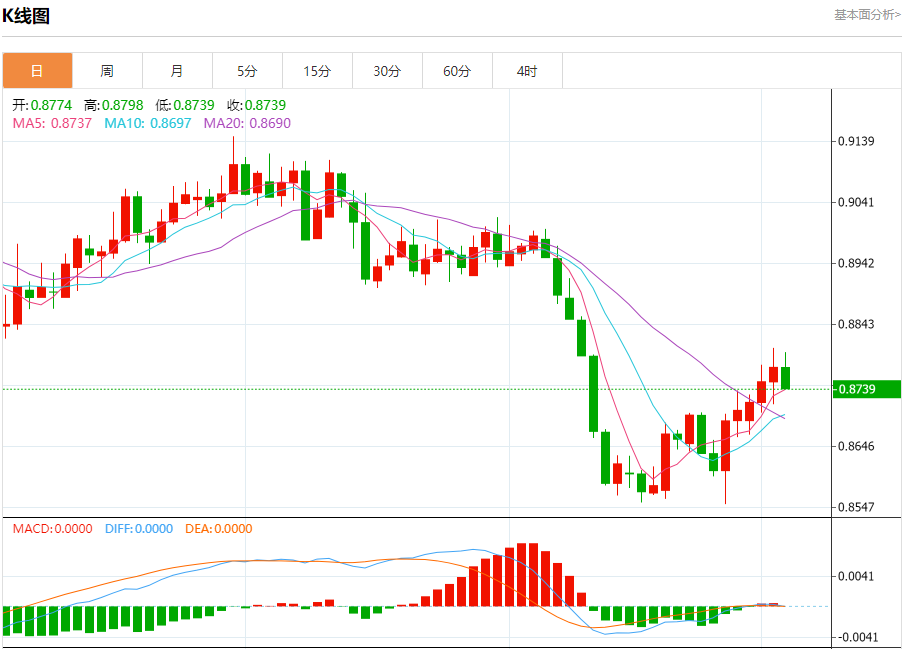The width and height of the screenshot is (912, 649).
Task: Click the 低:0.8739 low price value
Action: pyautogui.click(x=185, y=105)
